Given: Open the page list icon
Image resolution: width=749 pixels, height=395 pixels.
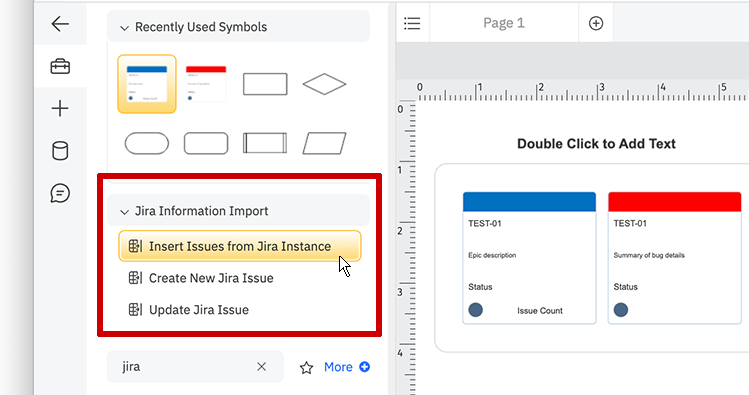Looking at the screenshot, I should [412, 23].
